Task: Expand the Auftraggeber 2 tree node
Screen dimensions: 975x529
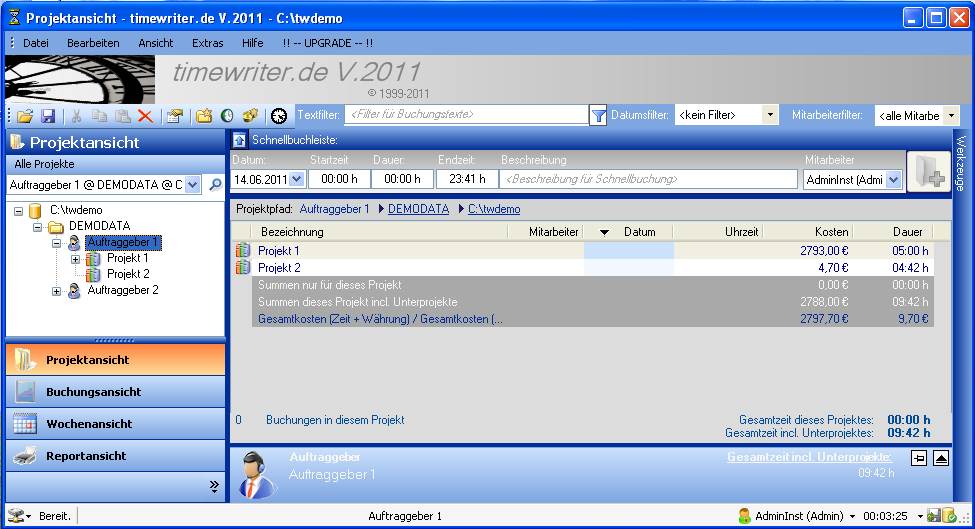Action: 57,291
